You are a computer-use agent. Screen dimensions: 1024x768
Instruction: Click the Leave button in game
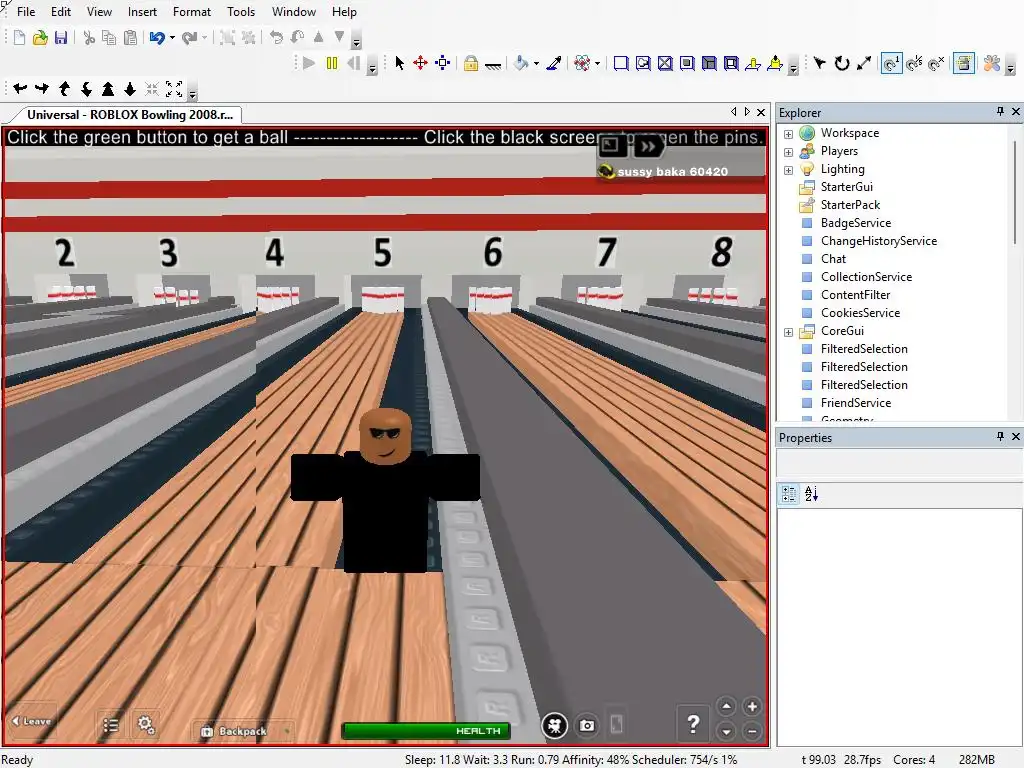(31, 721)
